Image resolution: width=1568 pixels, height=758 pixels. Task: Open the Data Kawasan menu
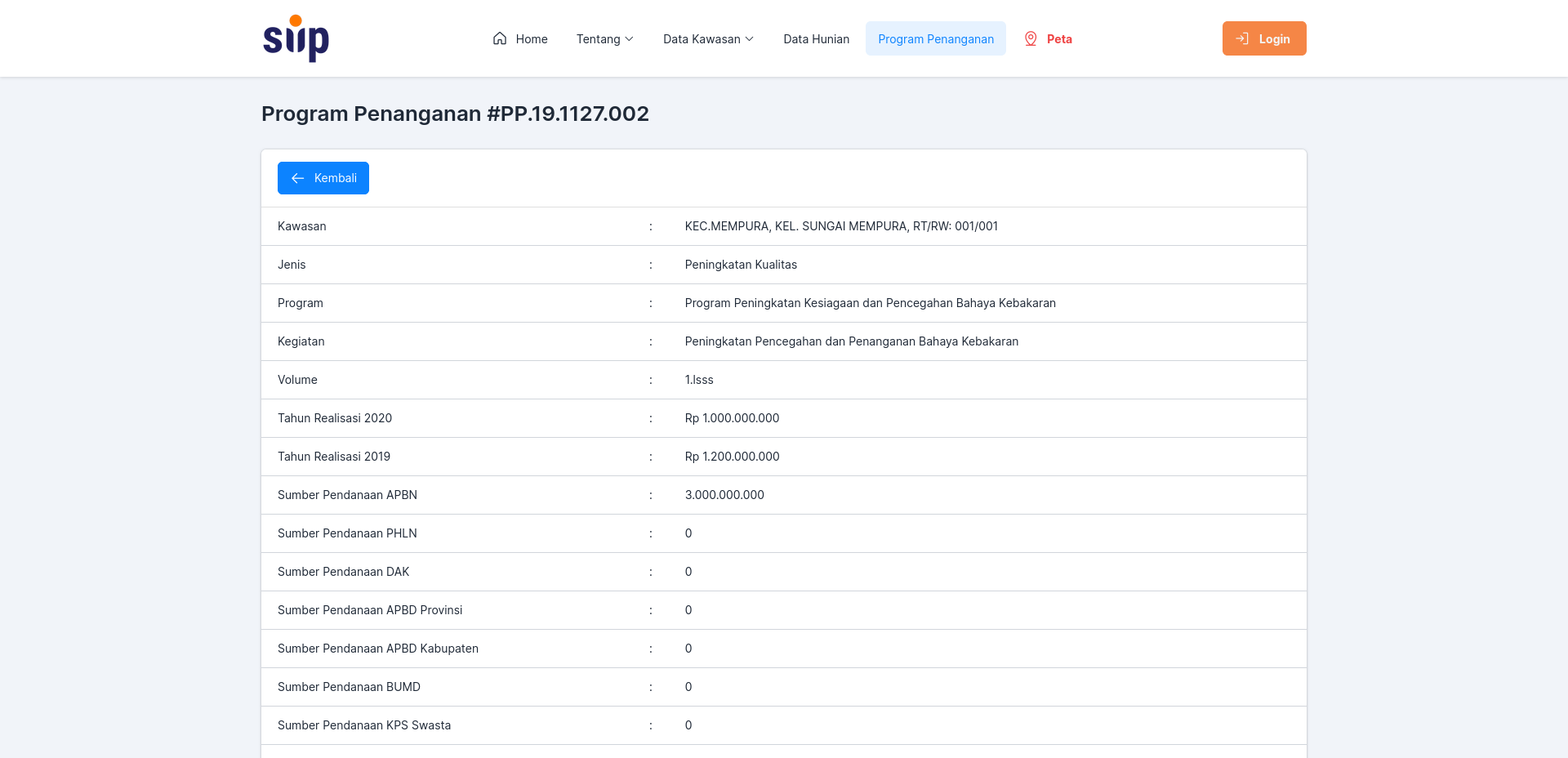tap(708, 38)
